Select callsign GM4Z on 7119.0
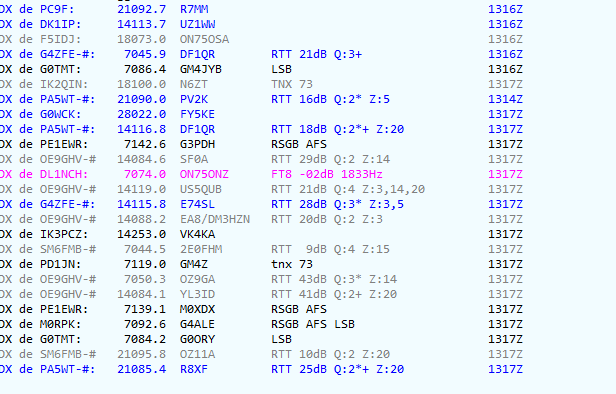This screenshot has width=616, height=394. [194, 264]
